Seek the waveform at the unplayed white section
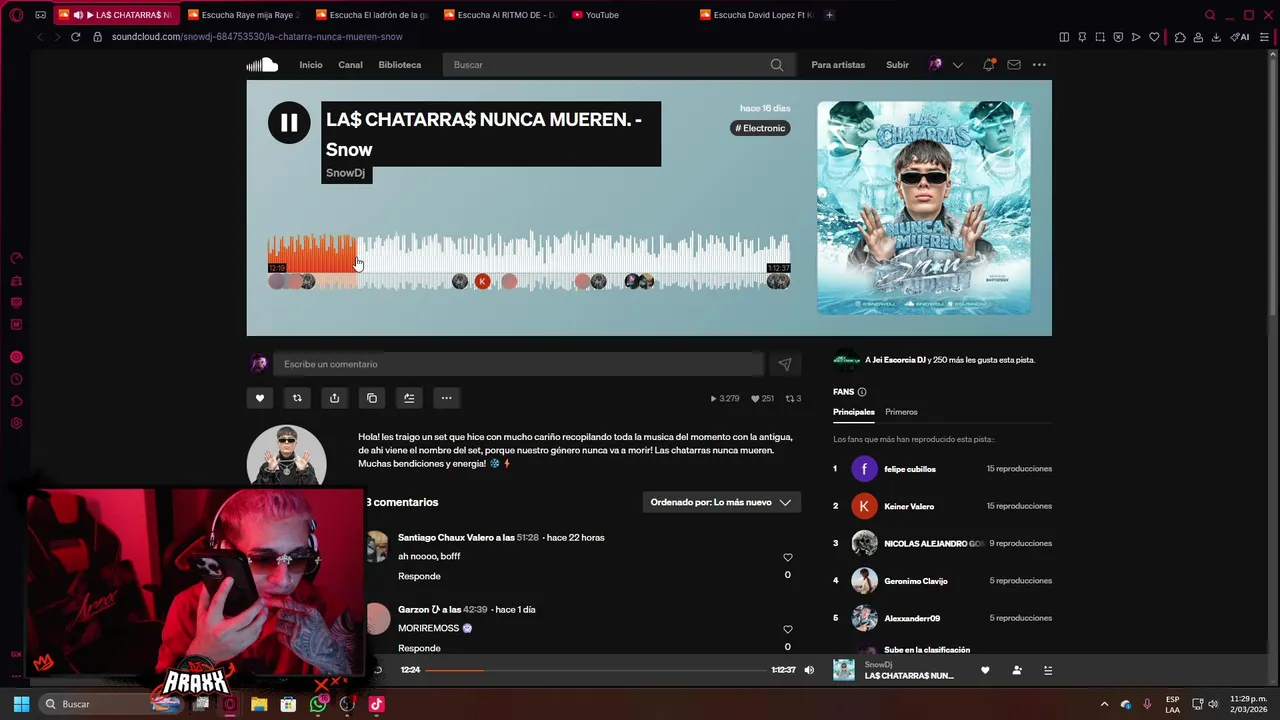Viewport: 1280px width, 720px height. point(575,252)
